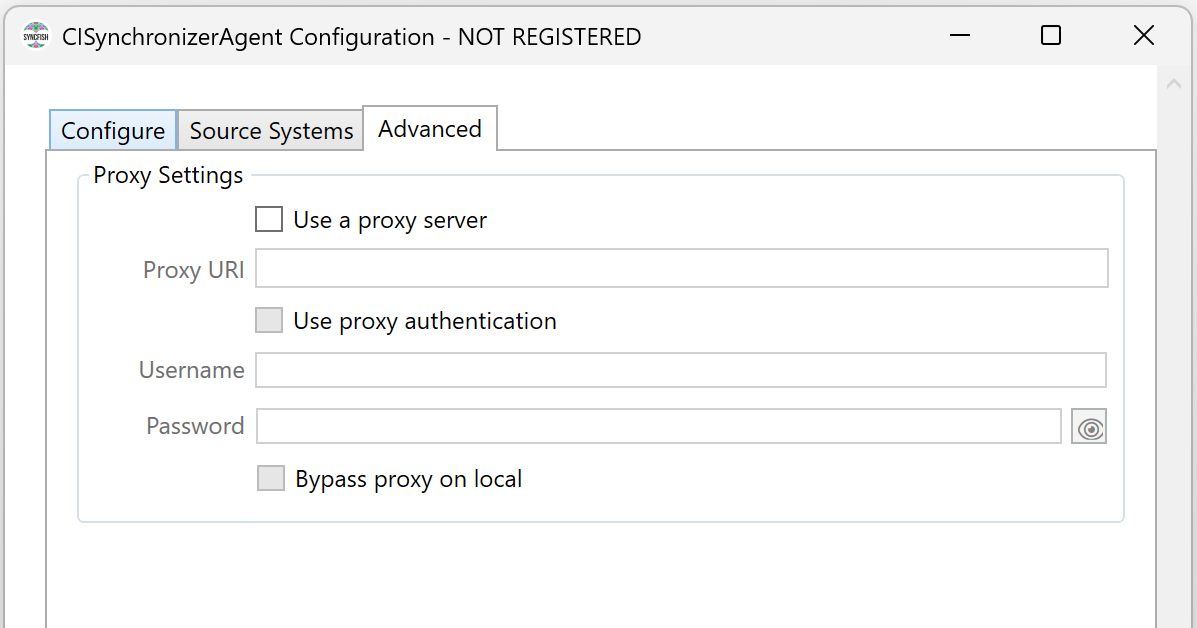This screenshot has width=1197, height=628.
Task: Click the Username label text
Action: click(192, 370)
